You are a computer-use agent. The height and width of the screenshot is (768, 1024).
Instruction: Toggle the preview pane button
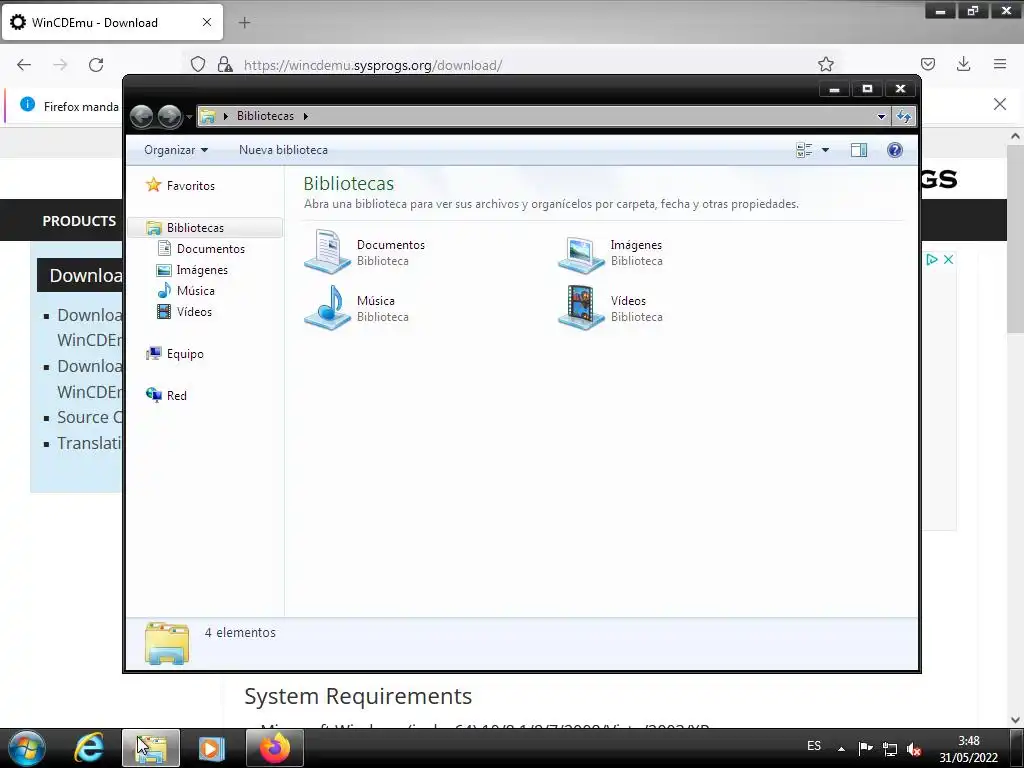tap(859, 150)
